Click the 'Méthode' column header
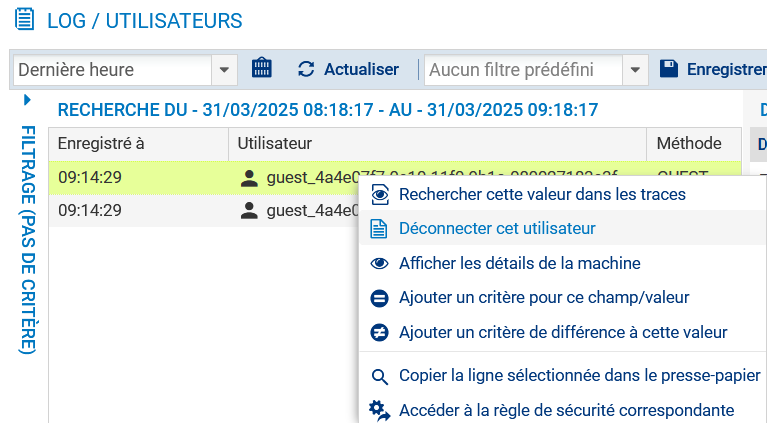This screenshot has width=767, height=423. (x=688, y=144)
